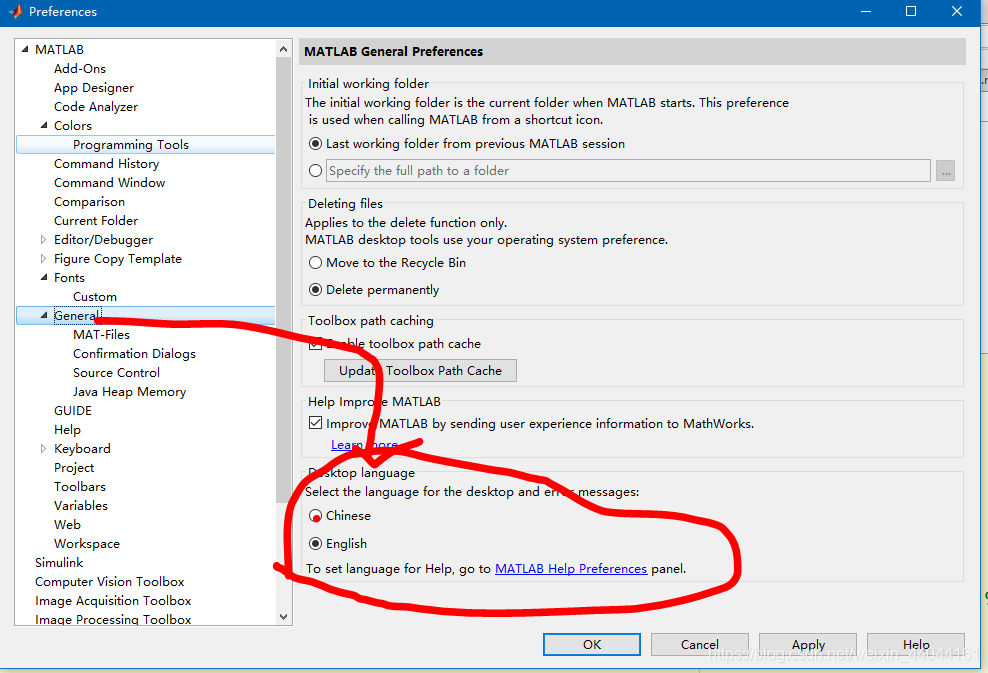Toggle Improve MATLAB user experience checkbox
This screenshot has width=988, height=673.
point(316,423)
